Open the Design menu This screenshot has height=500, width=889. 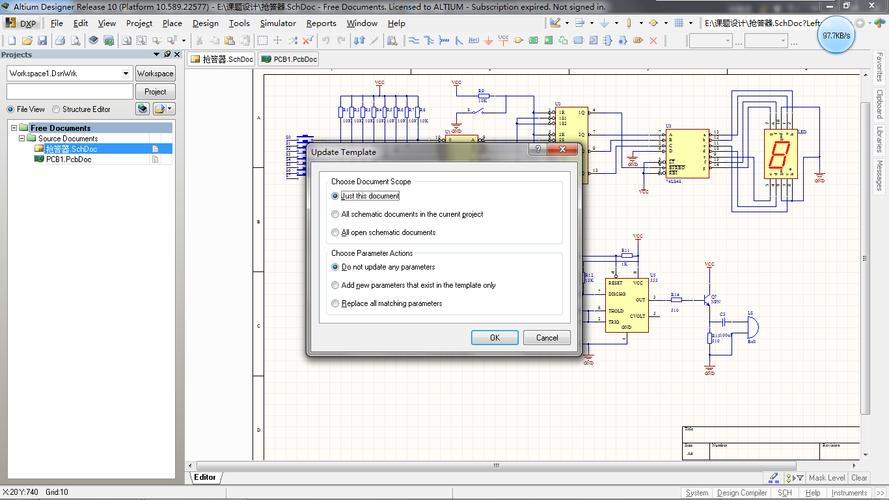click(205, 23)
